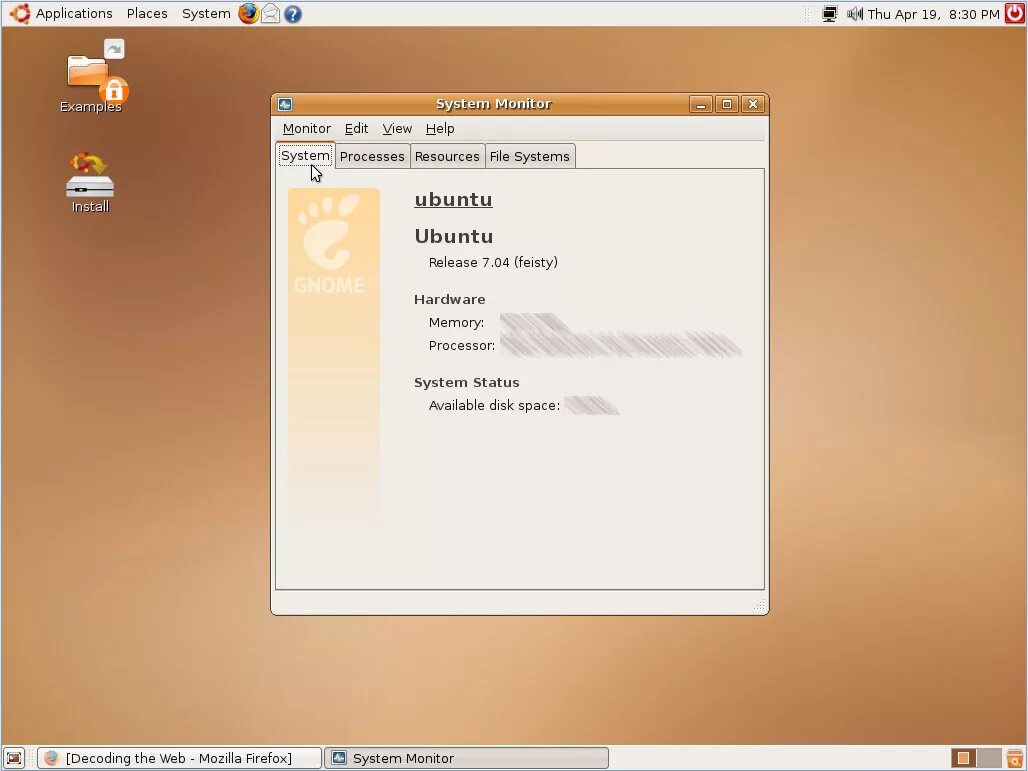
Task: Select the System tab
Action: 306,155
